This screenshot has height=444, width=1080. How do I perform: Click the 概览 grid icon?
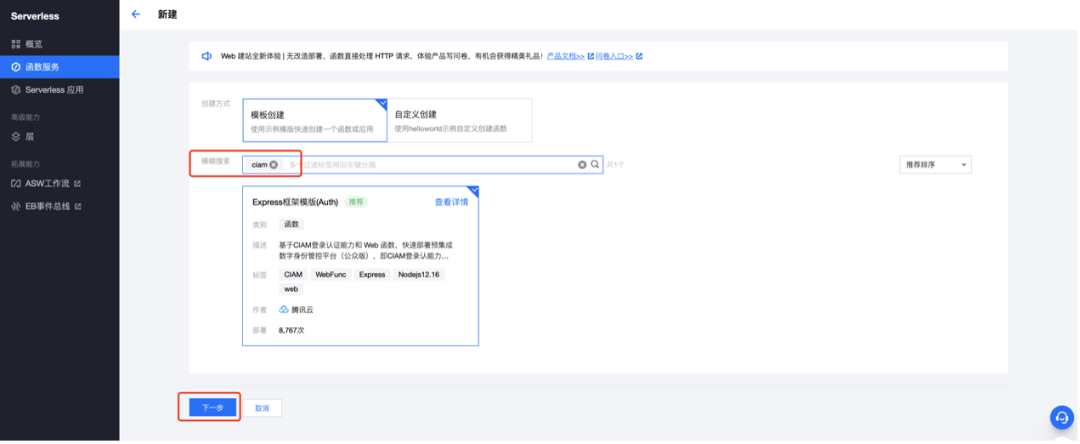(x=16, y=44)
